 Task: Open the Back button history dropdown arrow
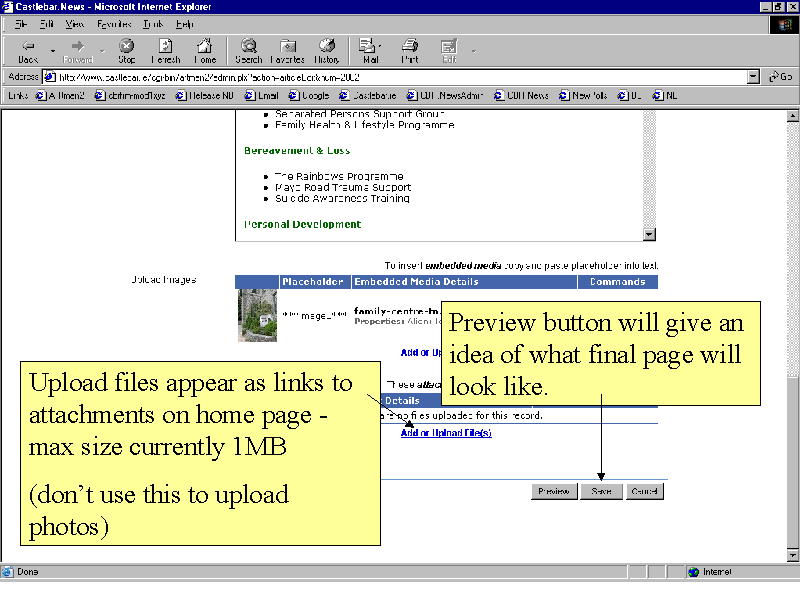coord(53,51)
